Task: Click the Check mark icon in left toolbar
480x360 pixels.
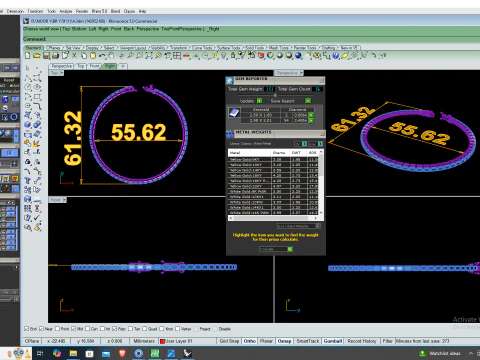Action: coord(37,218)
